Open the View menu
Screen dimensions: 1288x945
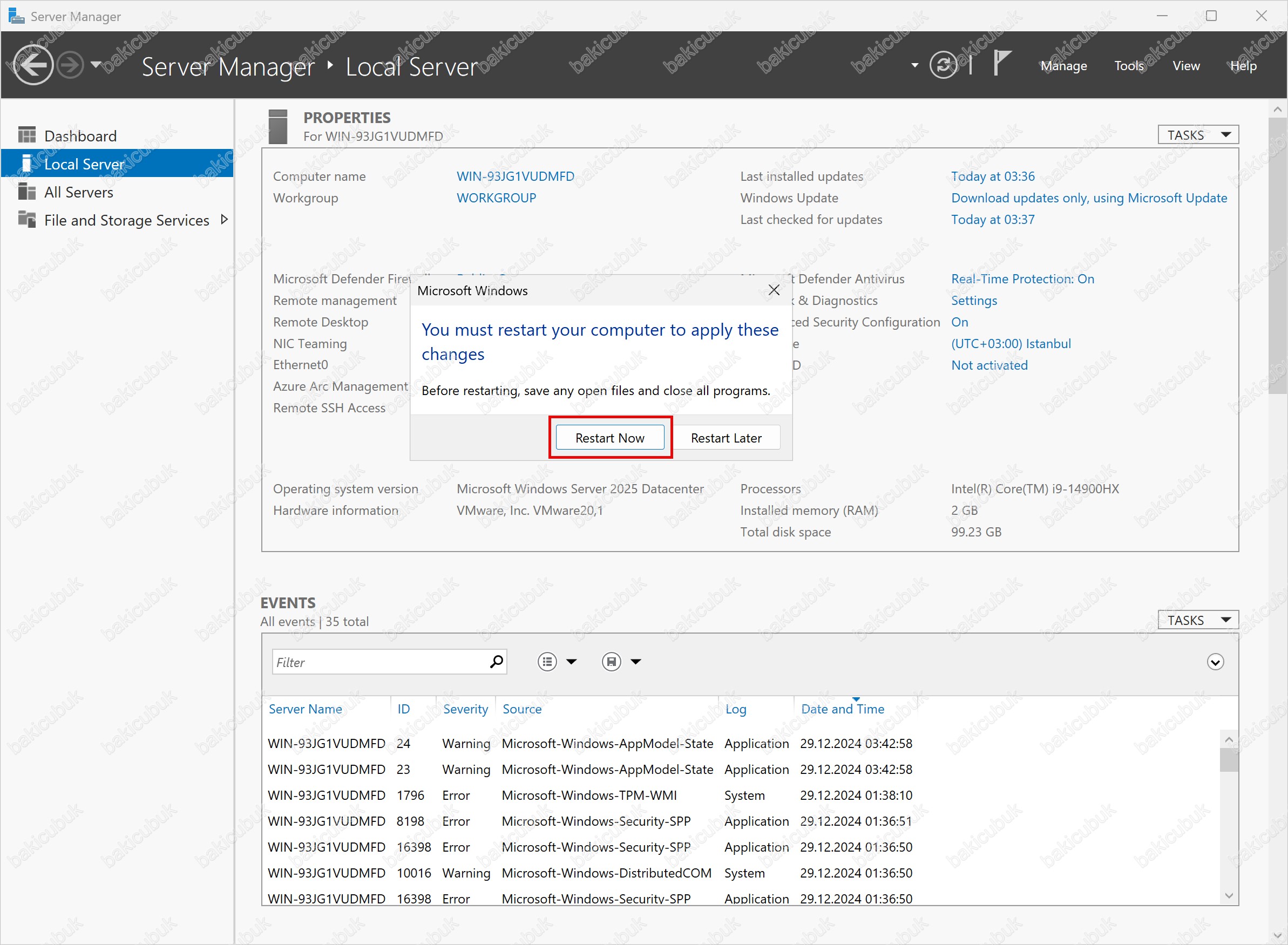coord(1186,66)
